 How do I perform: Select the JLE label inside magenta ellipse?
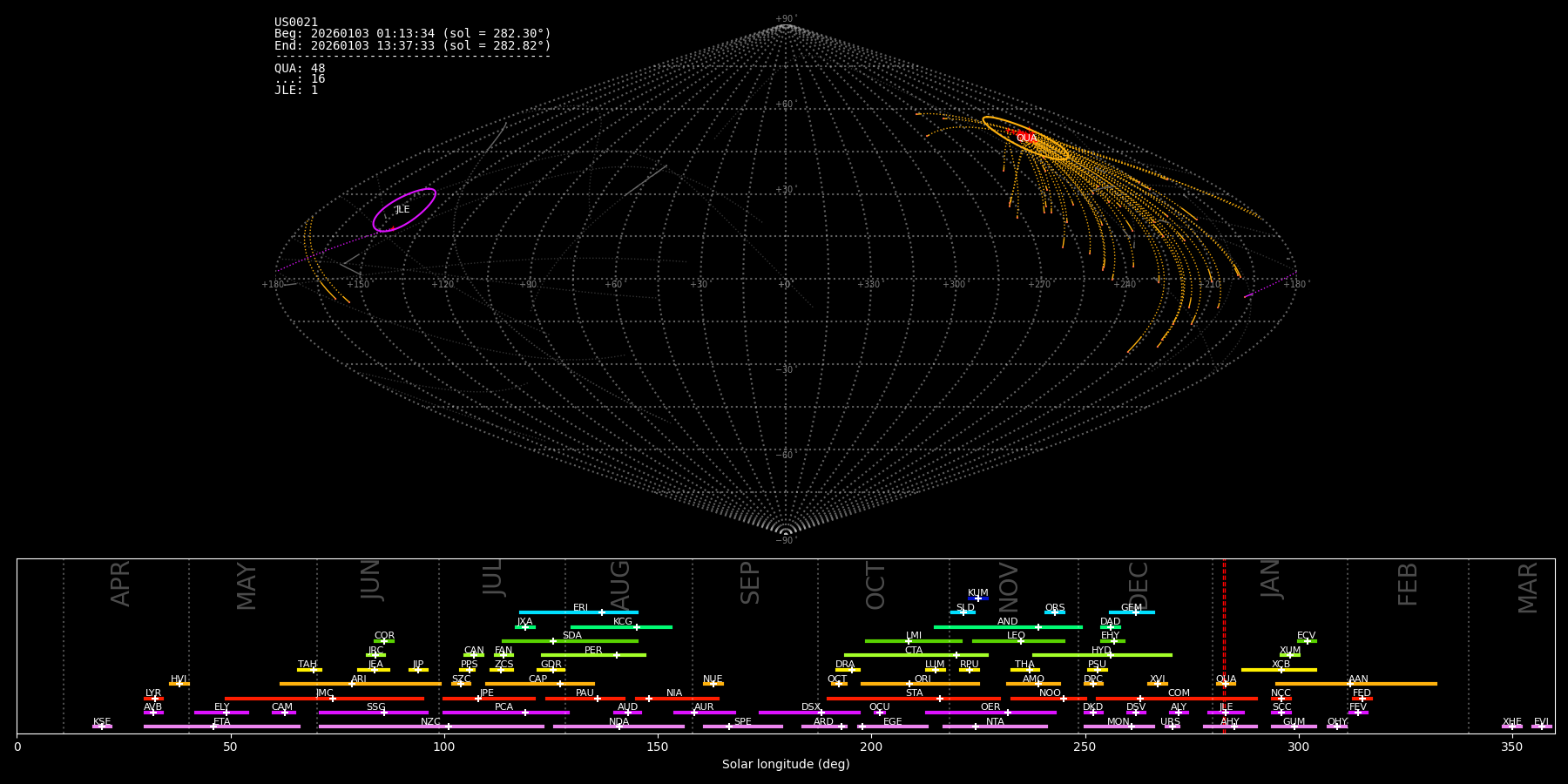[402, 210]
